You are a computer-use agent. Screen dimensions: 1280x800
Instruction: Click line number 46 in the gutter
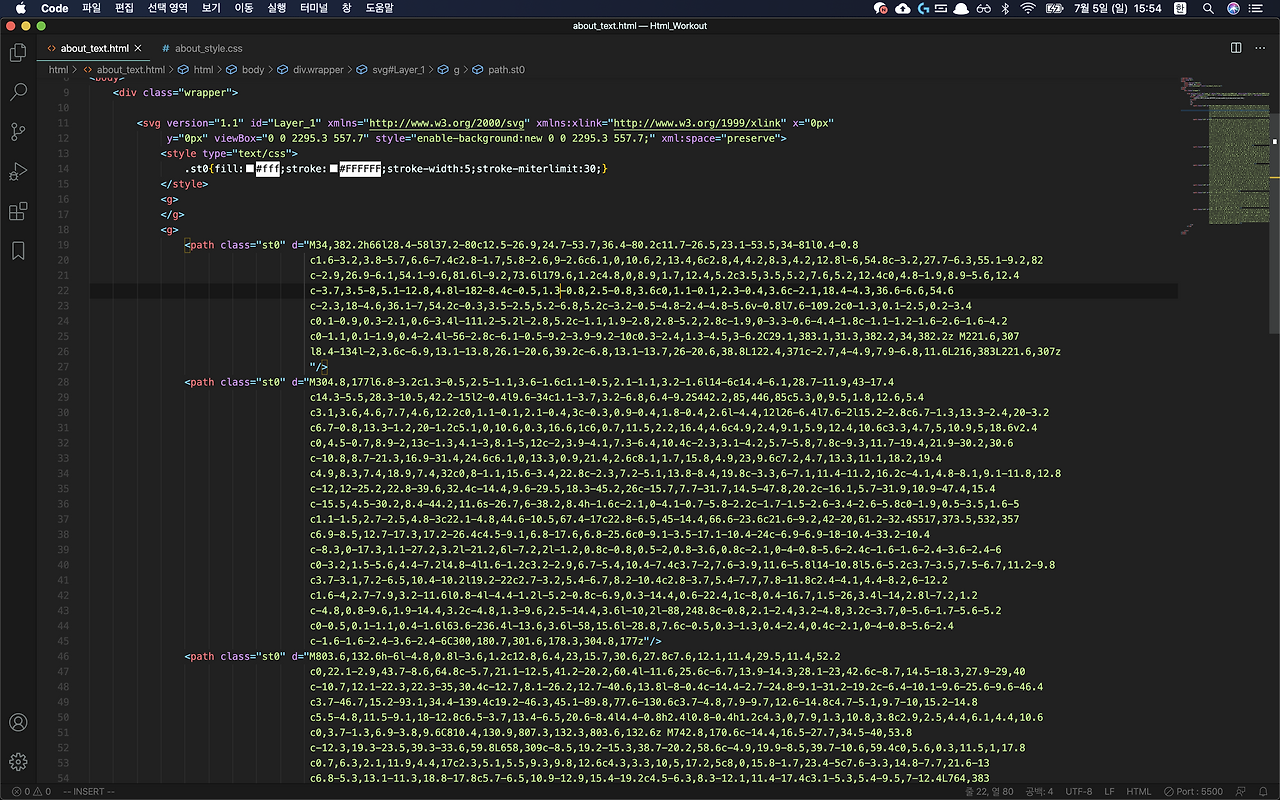[65, 656]
